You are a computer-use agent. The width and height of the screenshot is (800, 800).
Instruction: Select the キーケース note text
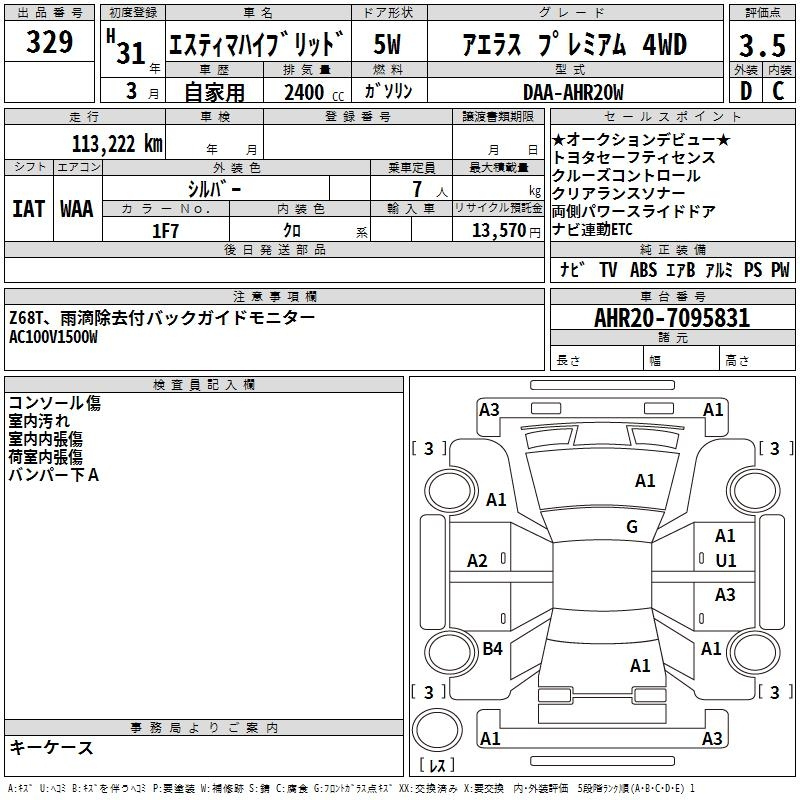point(51,747)
